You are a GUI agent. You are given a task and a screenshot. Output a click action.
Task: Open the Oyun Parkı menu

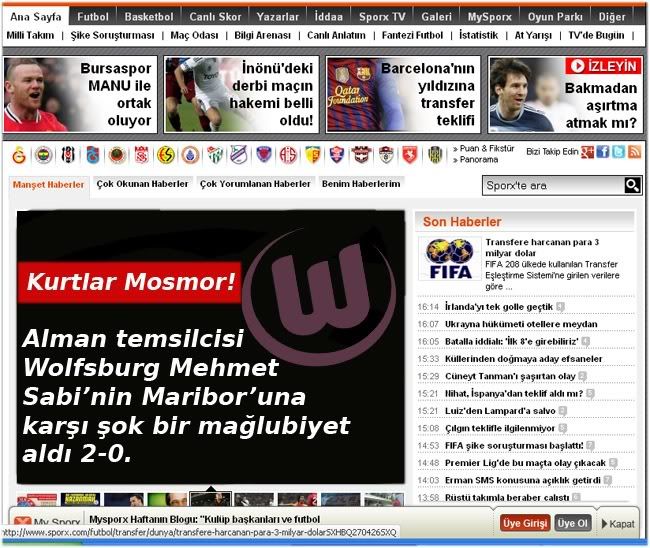pyautogui.click(x=555, y=17)
